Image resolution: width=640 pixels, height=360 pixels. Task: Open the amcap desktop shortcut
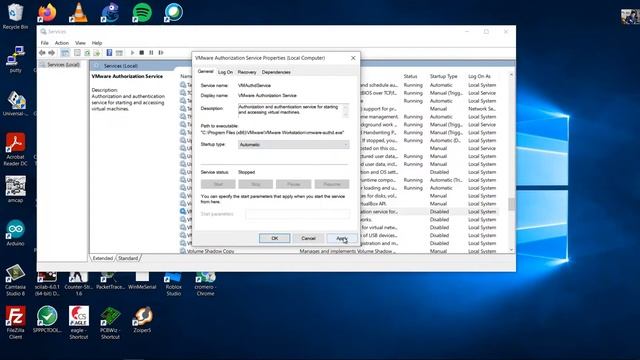click(16, 189)
